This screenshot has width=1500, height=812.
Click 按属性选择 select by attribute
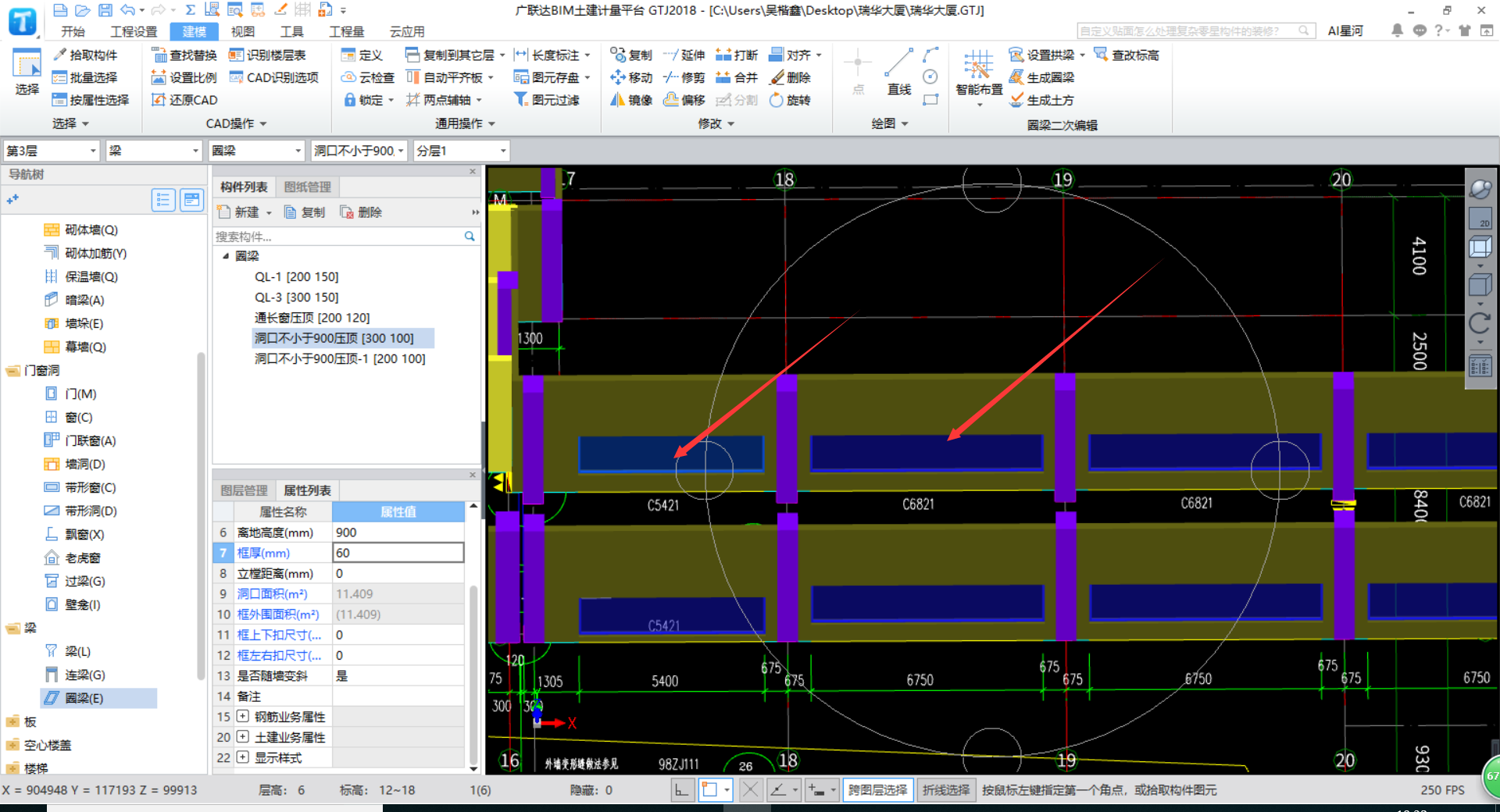(x=90, y=100)
